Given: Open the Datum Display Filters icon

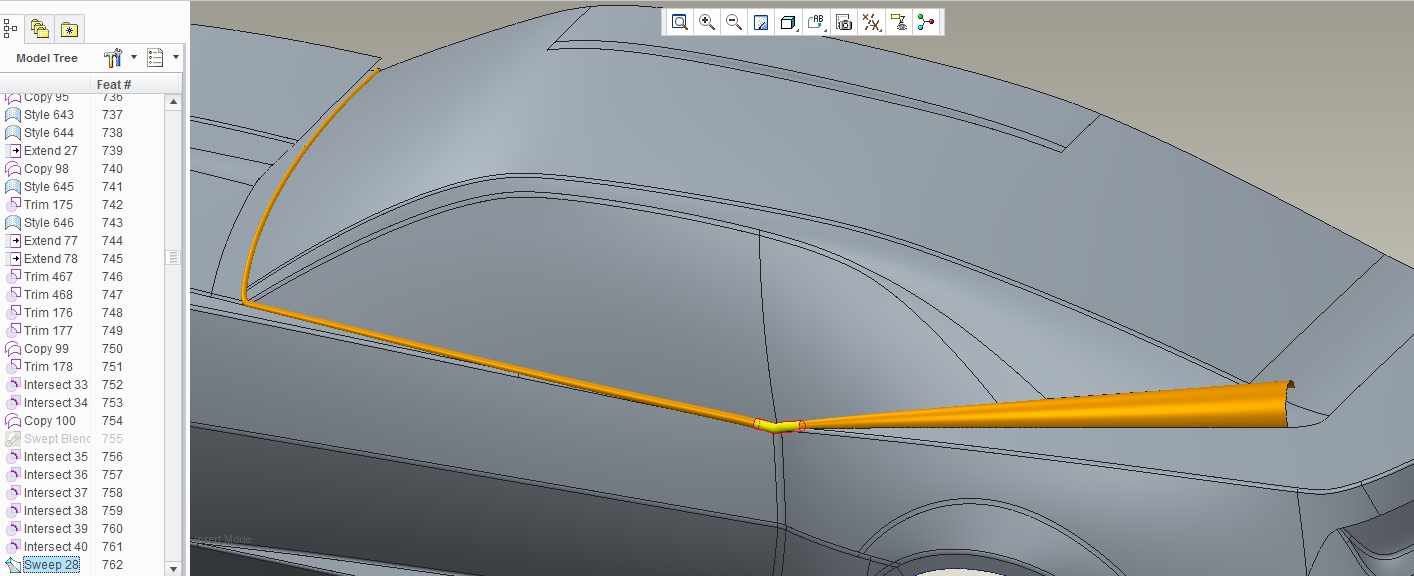Looking at the screenshot, I should click(871, 22).
